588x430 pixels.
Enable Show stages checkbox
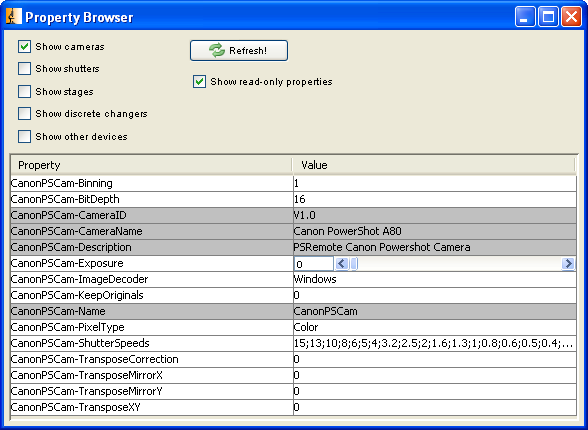pyautogui.click(x=24, y=91)
